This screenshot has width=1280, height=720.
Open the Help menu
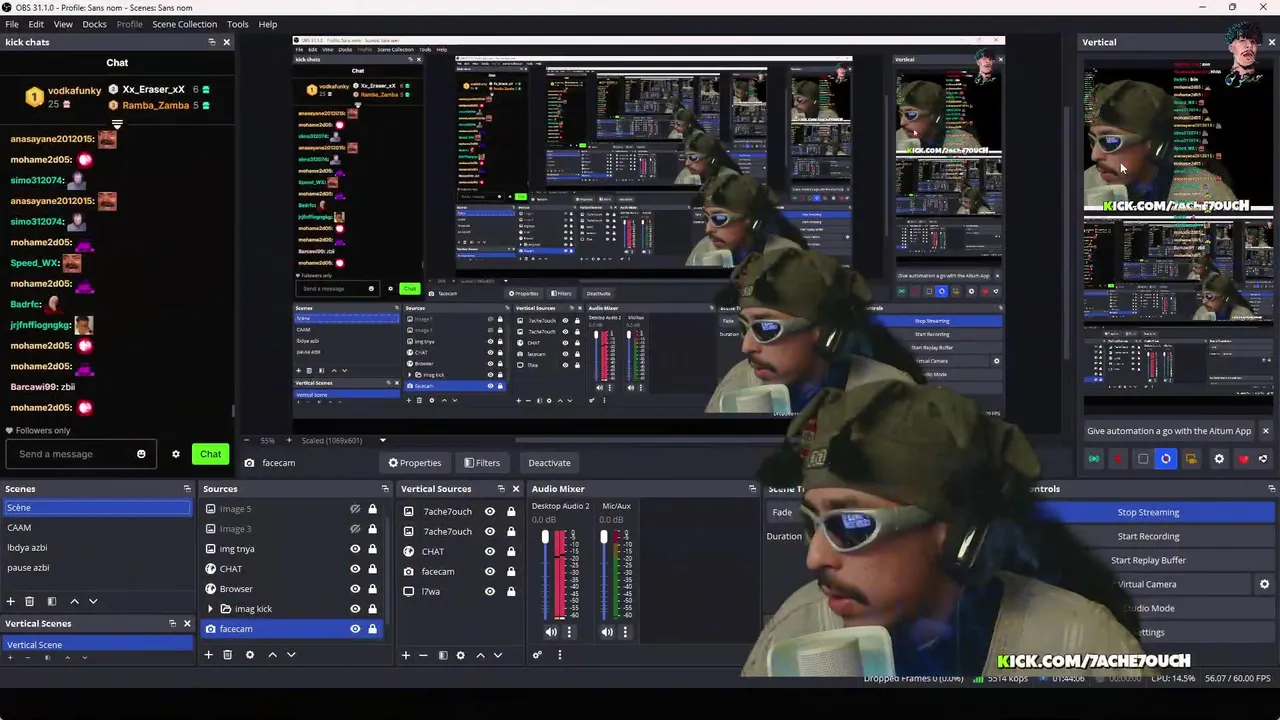tap(268, 24)
